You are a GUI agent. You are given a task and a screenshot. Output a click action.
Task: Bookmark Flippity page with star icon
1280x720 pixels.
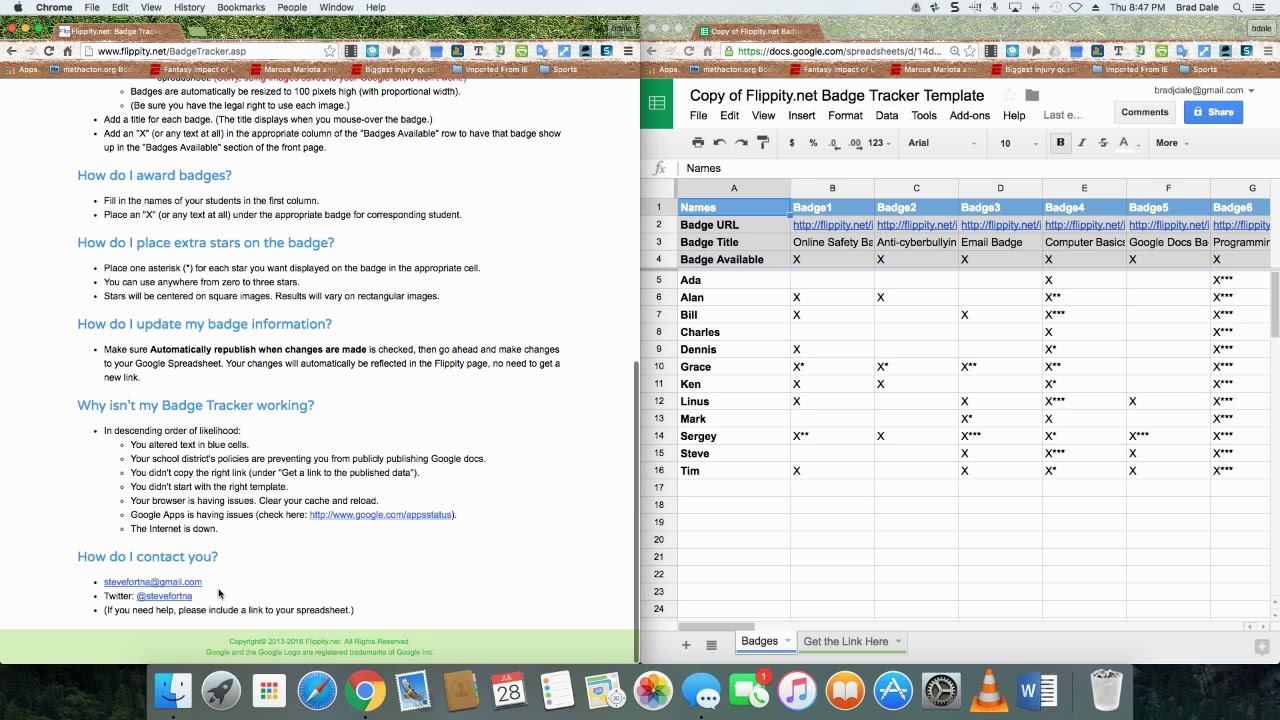tap(329, 51)
